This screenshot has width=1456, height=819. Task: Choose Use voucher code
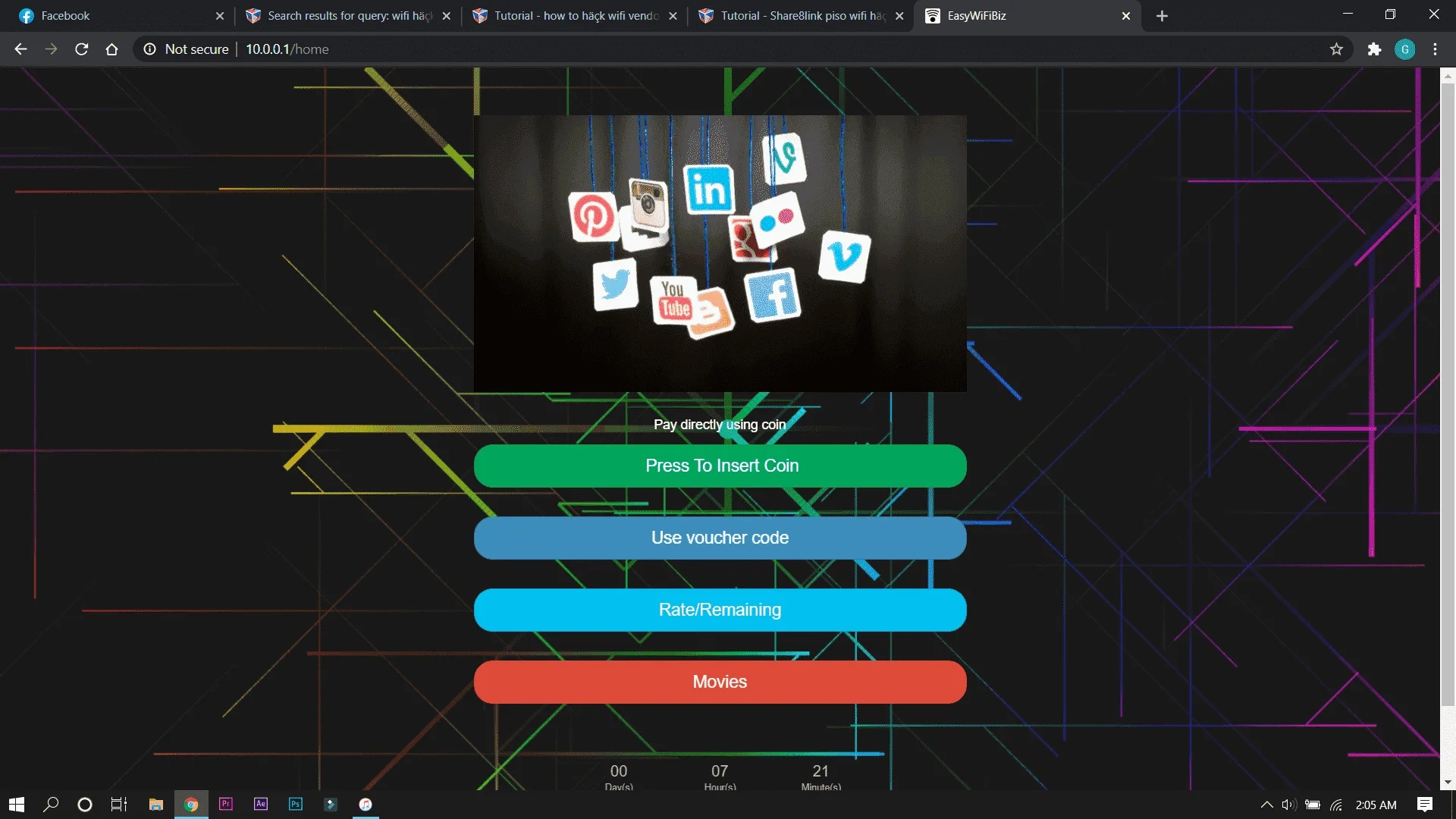720,538
